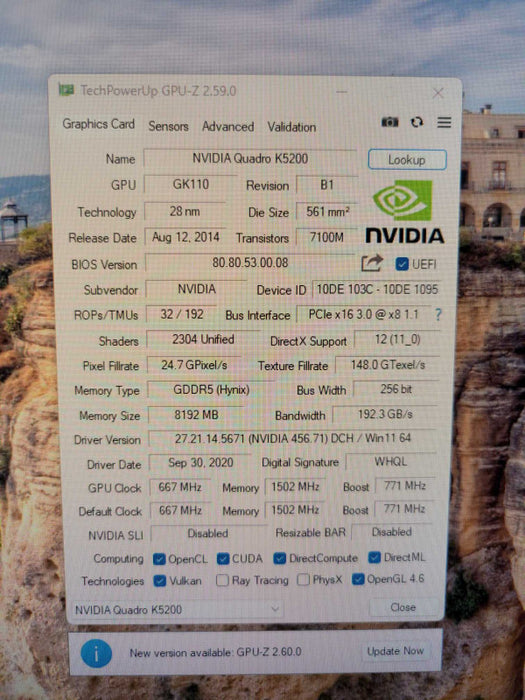This screenshot has width=525, height=700.
Task: Click the Driver Version 27.21.14.5671 field
Action: click(292, 438)
